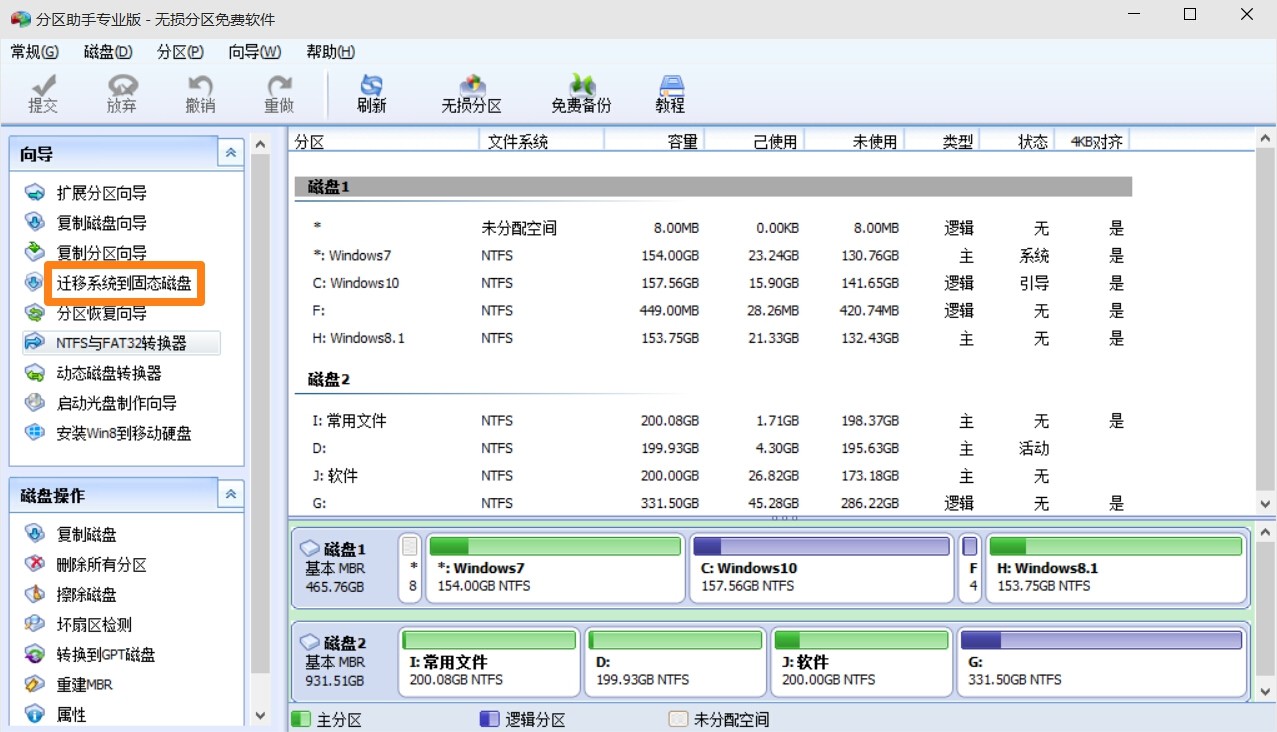This screenshot has height=732, width=1277.
Task: Click the 迁移系统到固态磁盘 link
Action: (124, 283)
